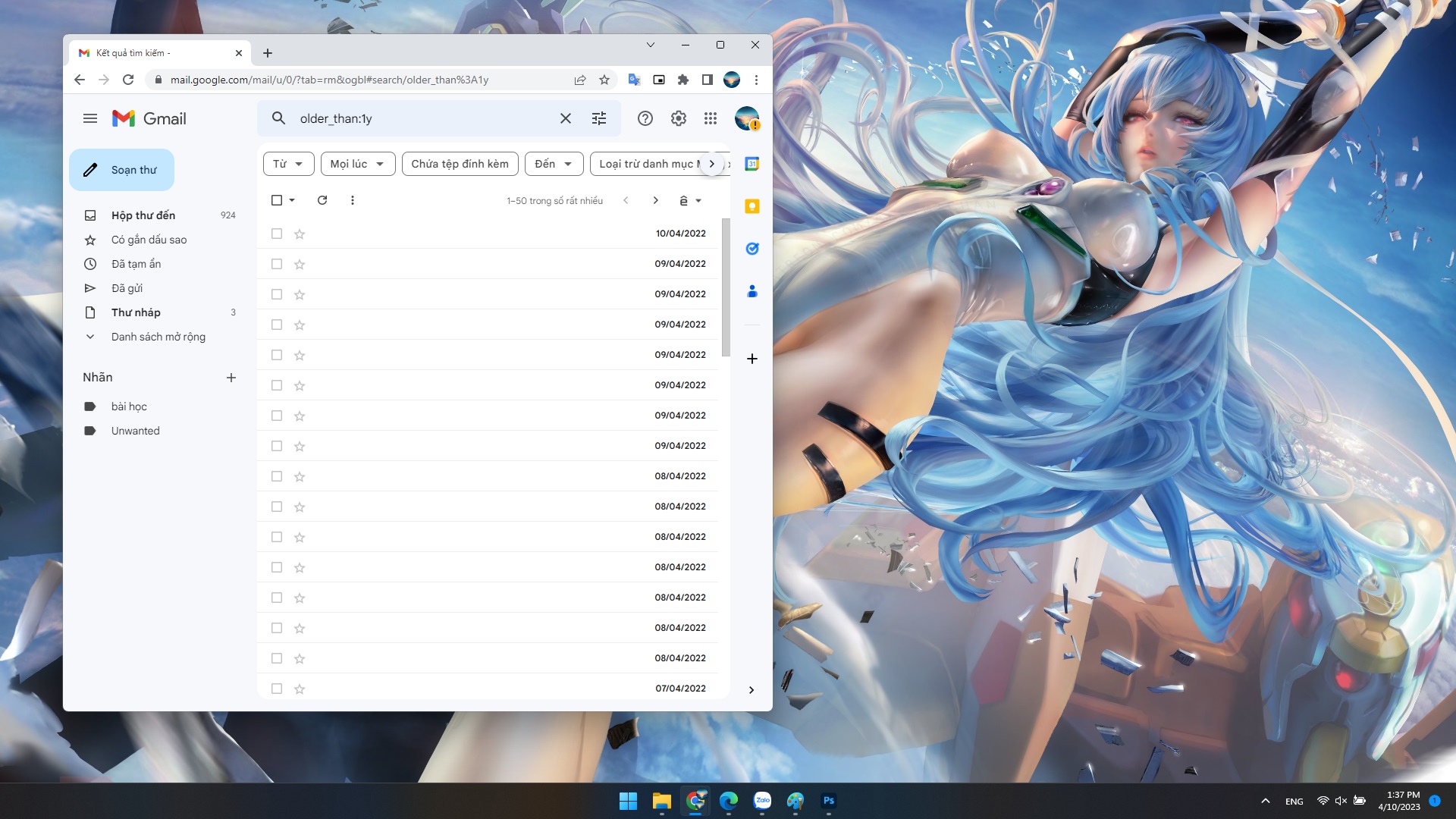This screenshot has width=1456, height=819.
Task: Go to next page of results
Action: 656,200
